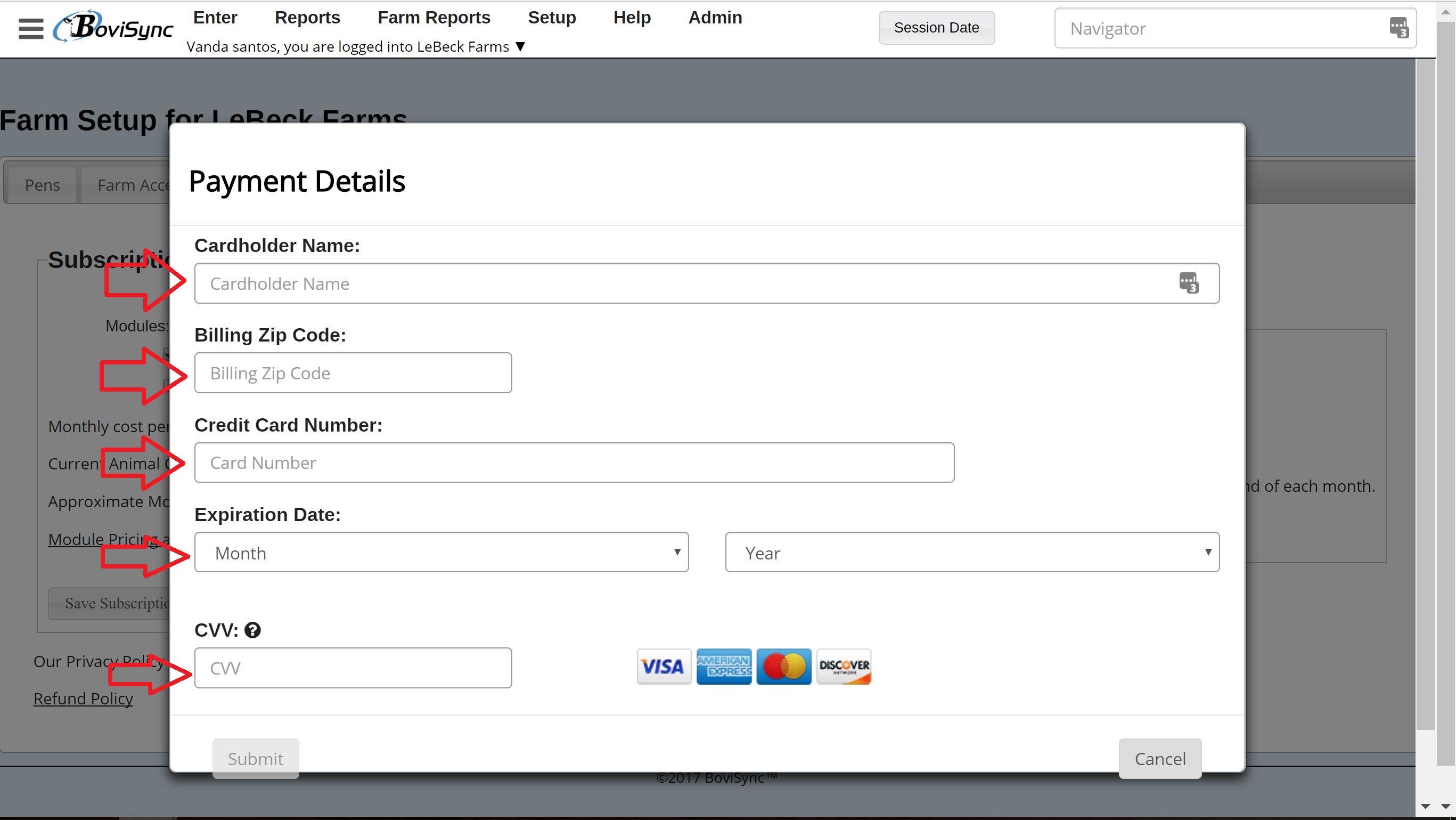Open the expiration Month dropdown
The width and height of the screenshot is (1456, 820).
[x=441, y=553]
